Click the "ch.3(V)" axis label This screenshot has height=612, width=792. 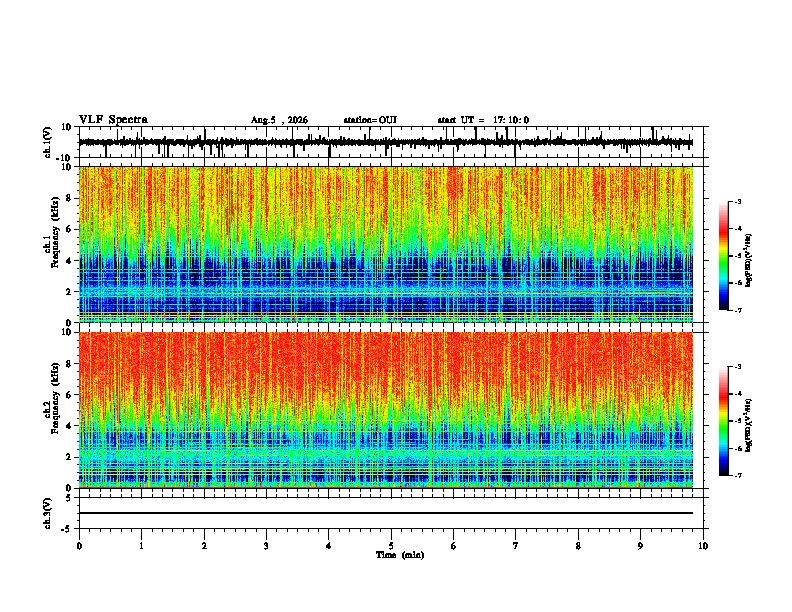tap(48, 513)
